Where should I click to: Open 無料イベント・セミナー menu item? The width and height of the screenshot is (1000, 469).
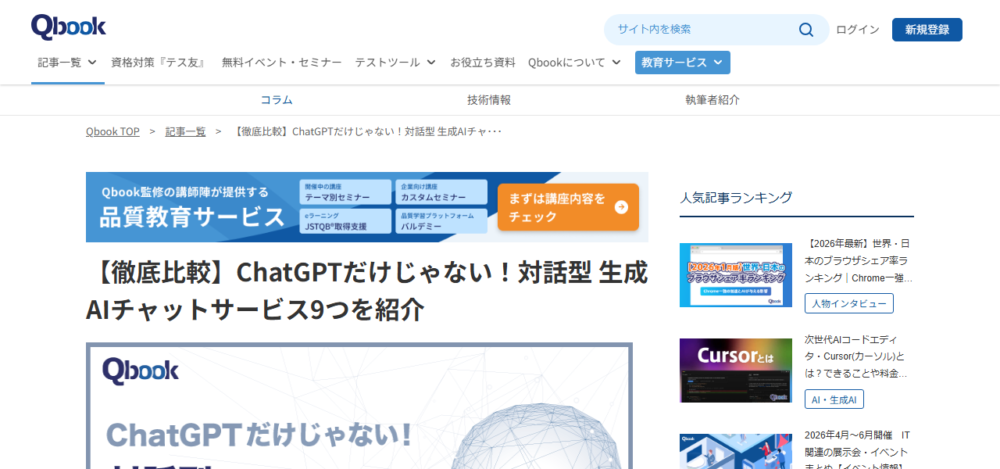[x=282, y=63]
